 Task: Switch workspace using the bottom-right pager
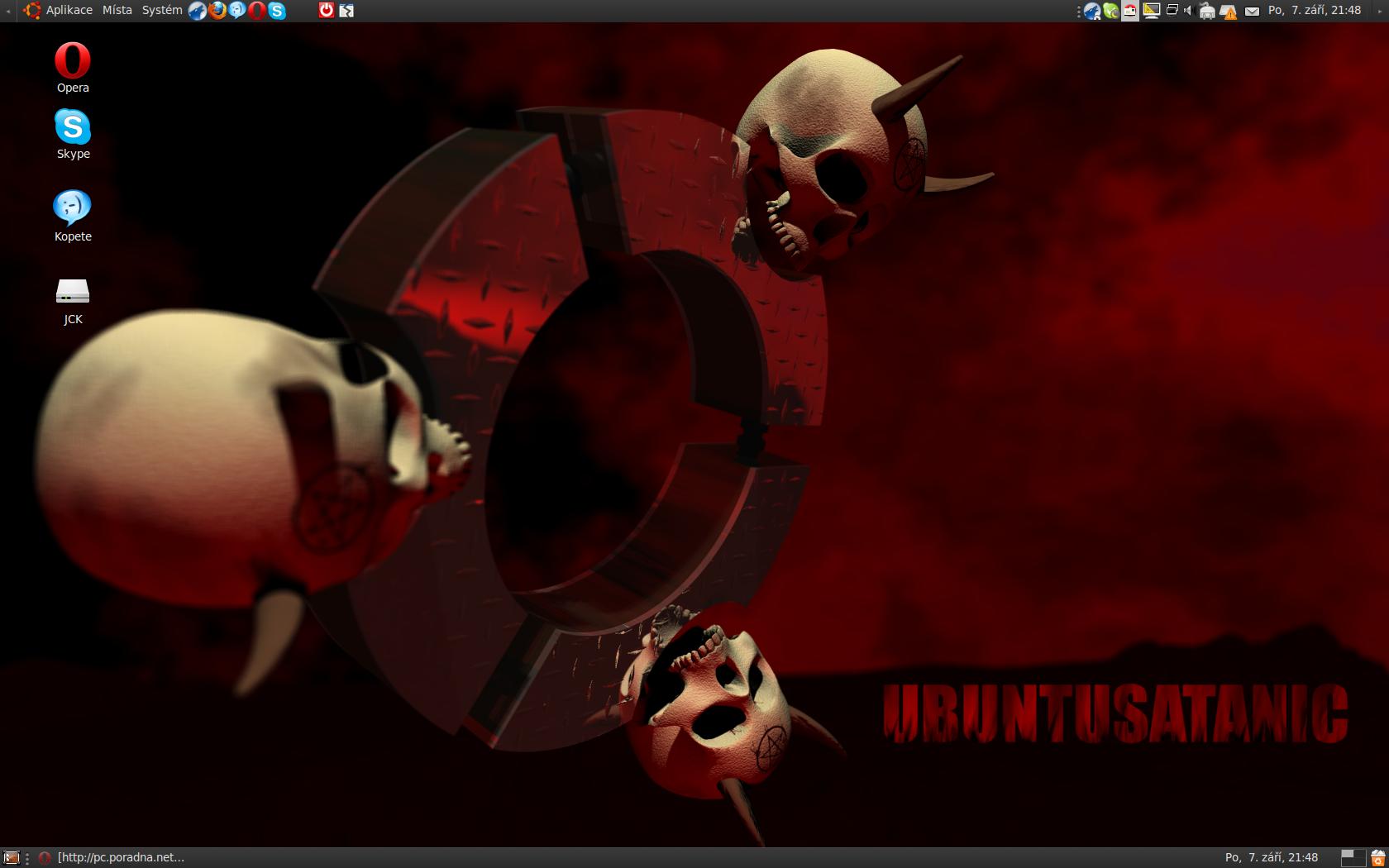click(x=1353, y=857)
